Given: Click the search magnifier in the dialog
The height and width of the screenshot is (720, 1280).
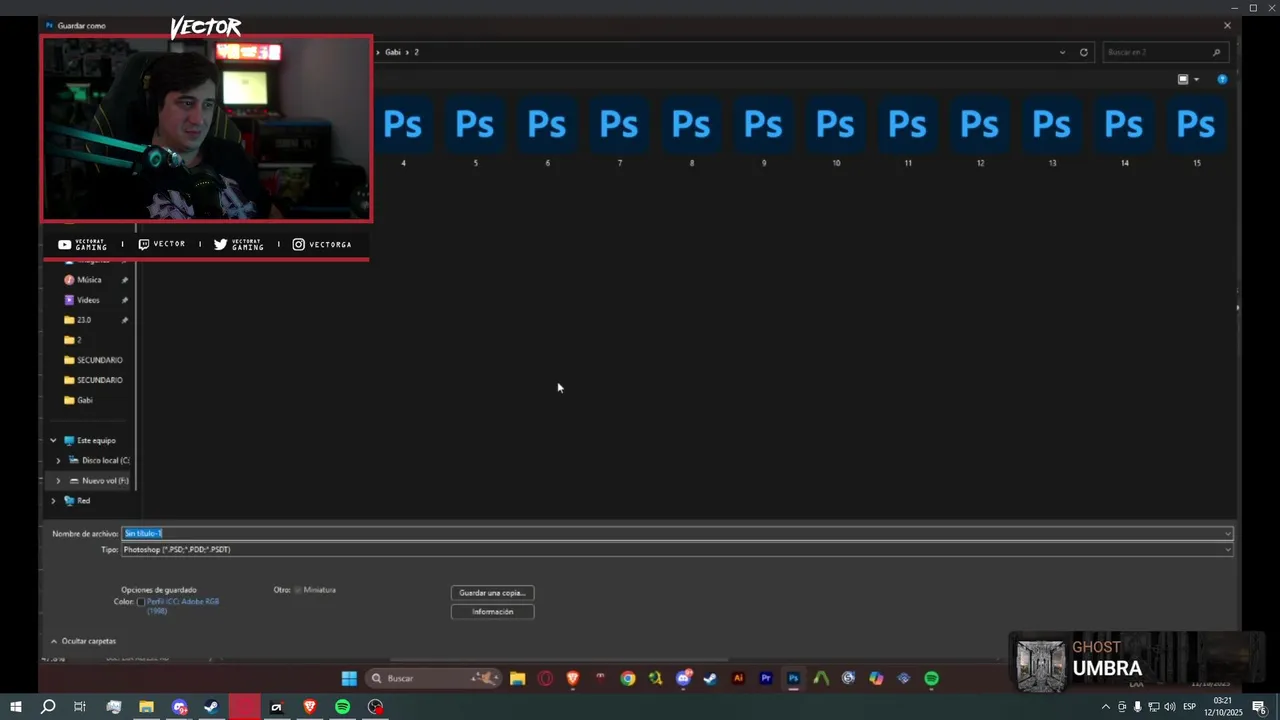Looking at the screenshot, I should tap(1216, 52).
